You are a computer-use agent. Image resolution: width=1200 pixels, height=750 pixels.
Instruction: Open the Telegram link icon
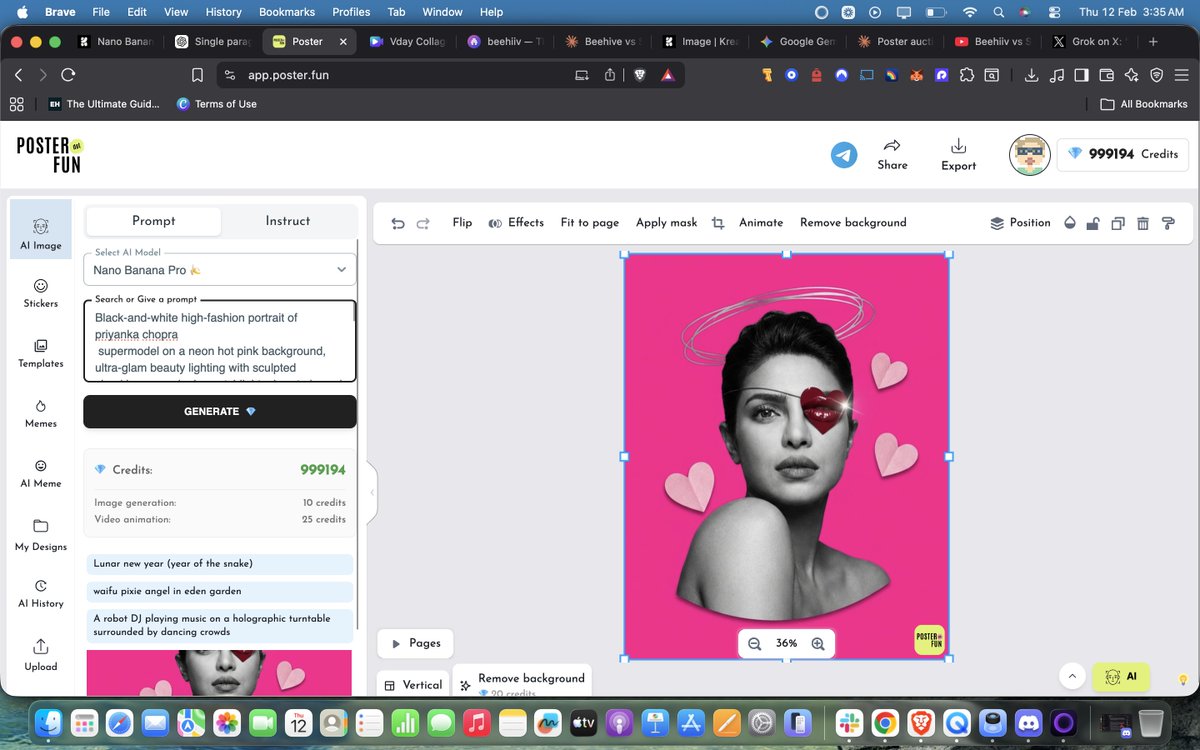(x=844, y=155)
